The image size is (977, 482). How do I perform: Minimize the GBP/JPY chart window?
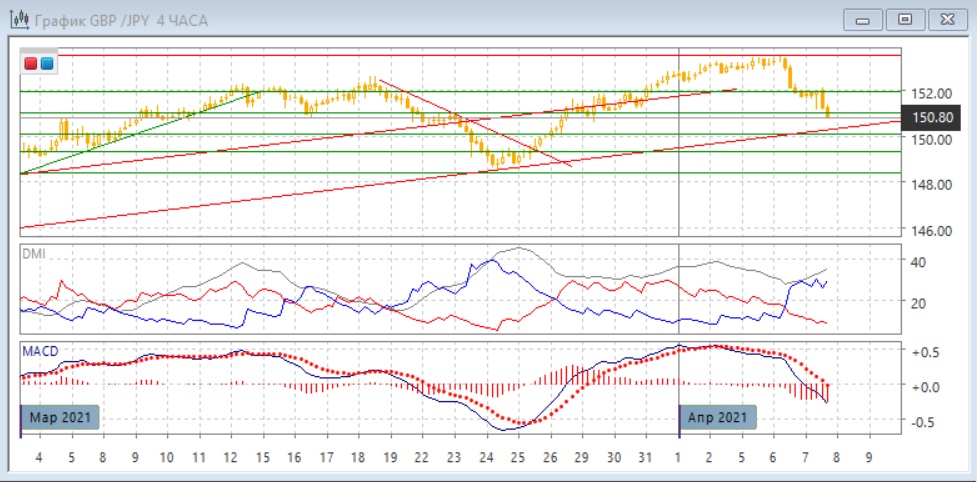(864, 19)
